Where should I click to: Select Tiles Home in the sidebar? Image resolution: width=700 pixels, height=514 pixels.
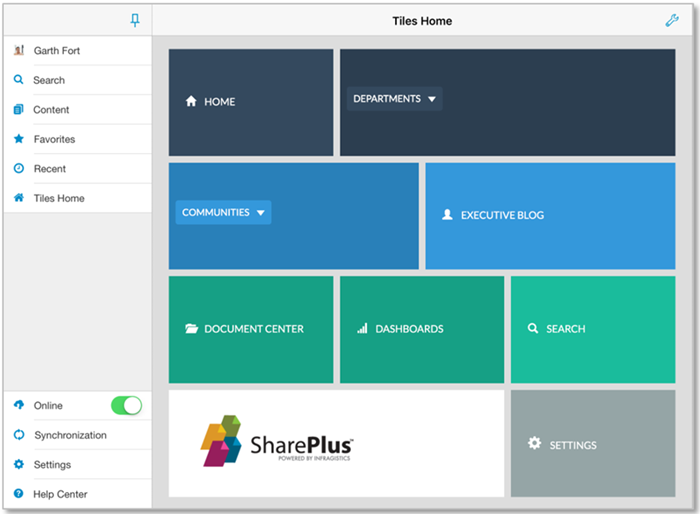click(x=59, y=198)
